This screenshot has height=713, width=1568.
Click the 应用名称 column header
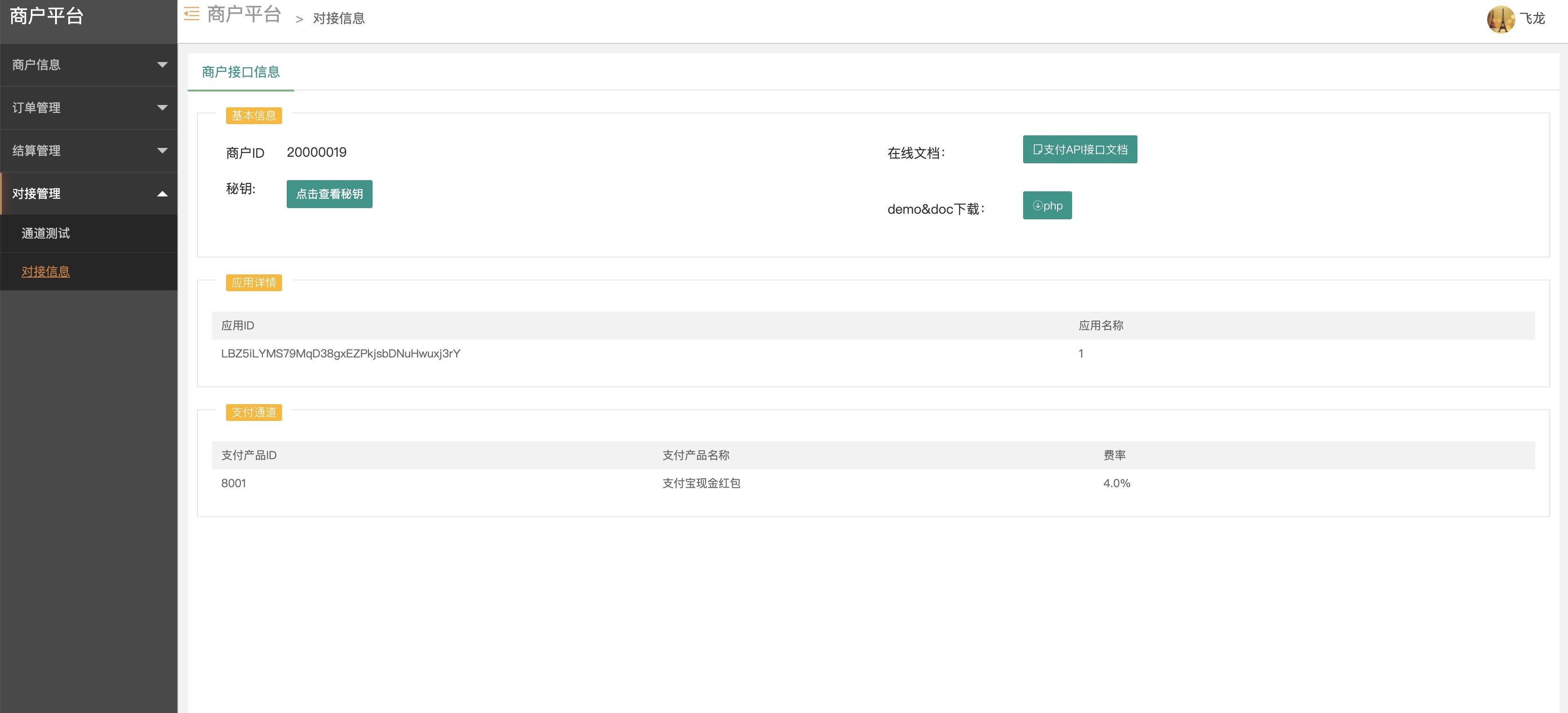pos(1101,326)
